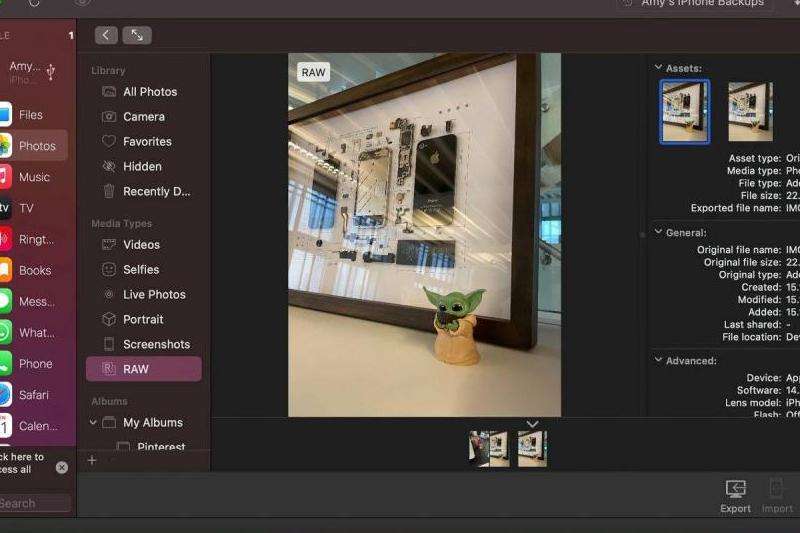Click the 'Lens model:' label
This screenshot has height=533, width=800.
[x=753, y=403]
